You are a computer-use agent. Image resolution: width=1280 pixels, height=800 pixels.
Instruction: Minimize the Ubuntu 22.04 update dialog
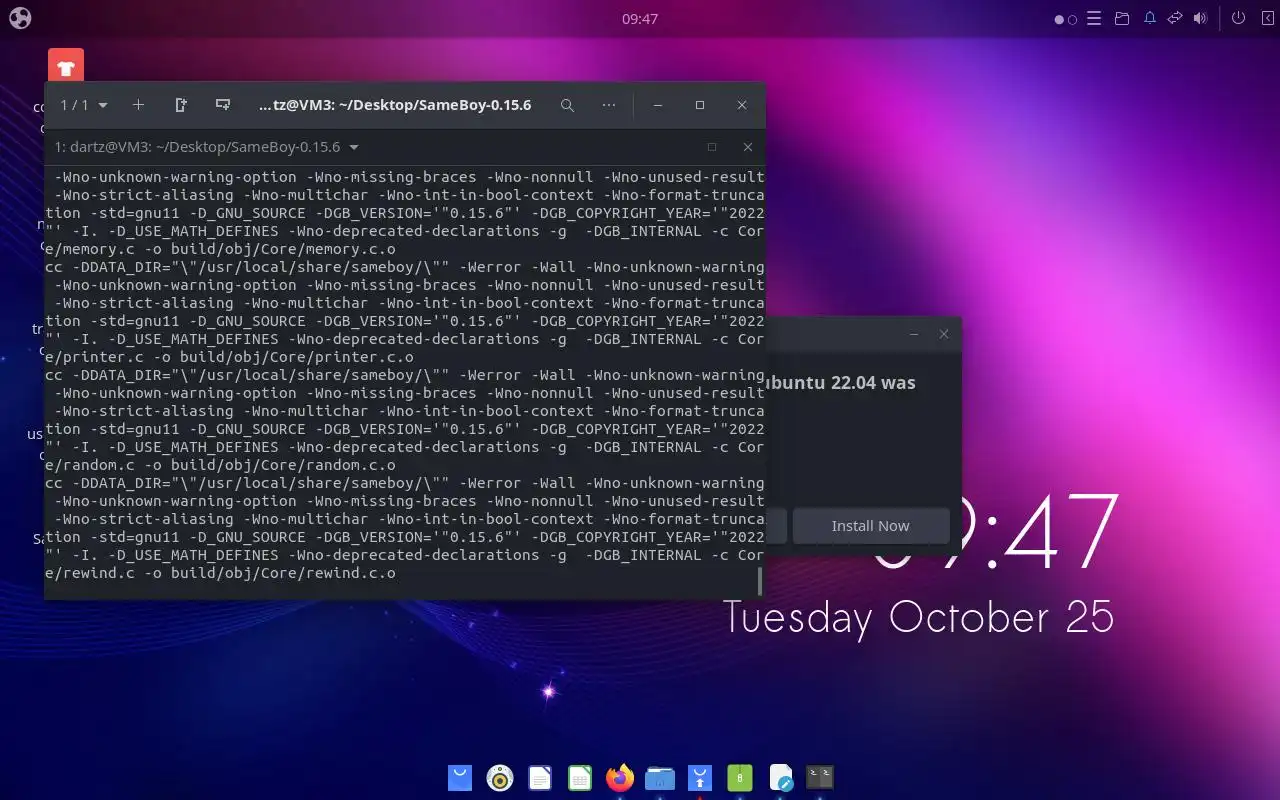coord(914,334)
